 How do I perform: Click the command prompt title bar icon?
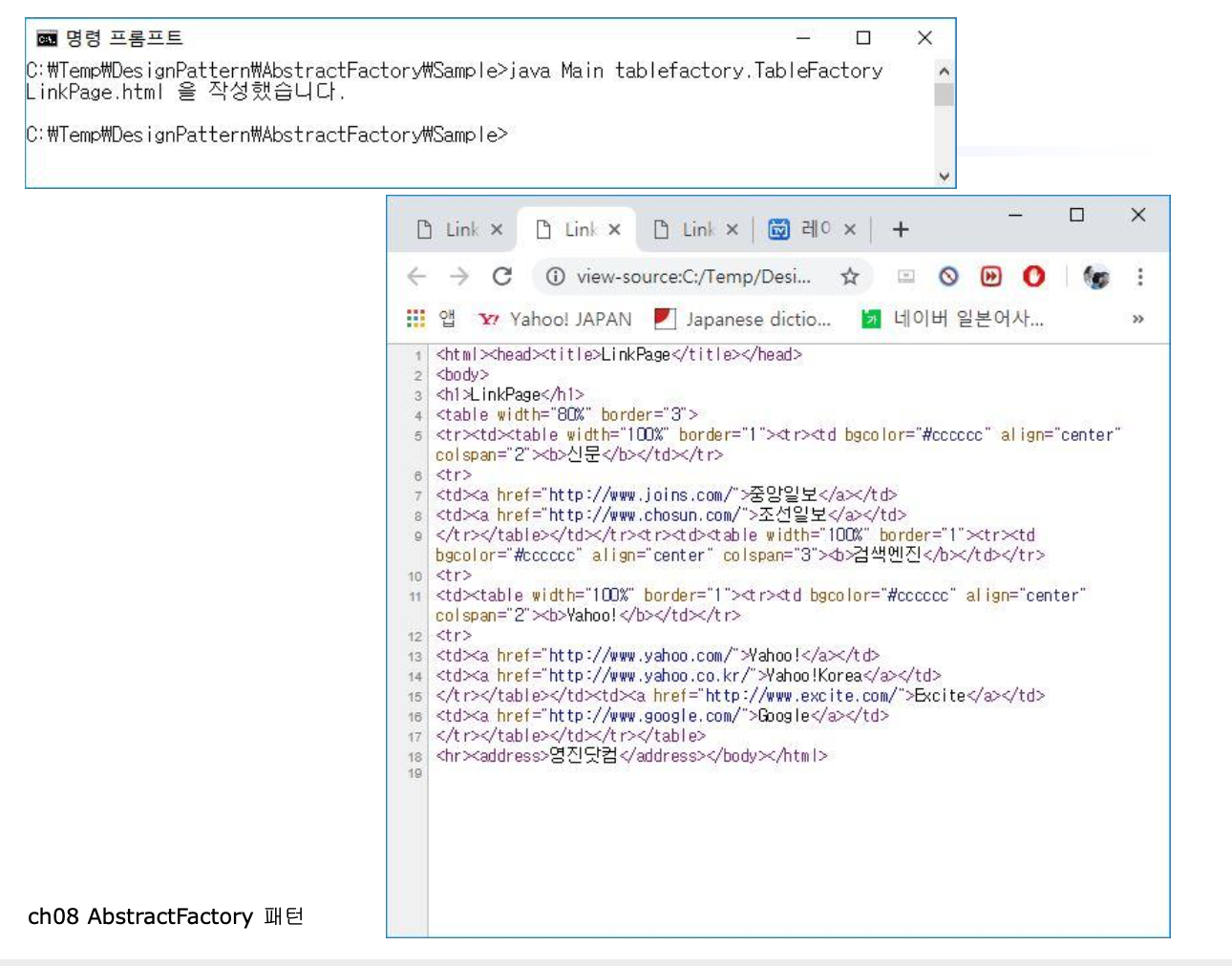[47, 38]
